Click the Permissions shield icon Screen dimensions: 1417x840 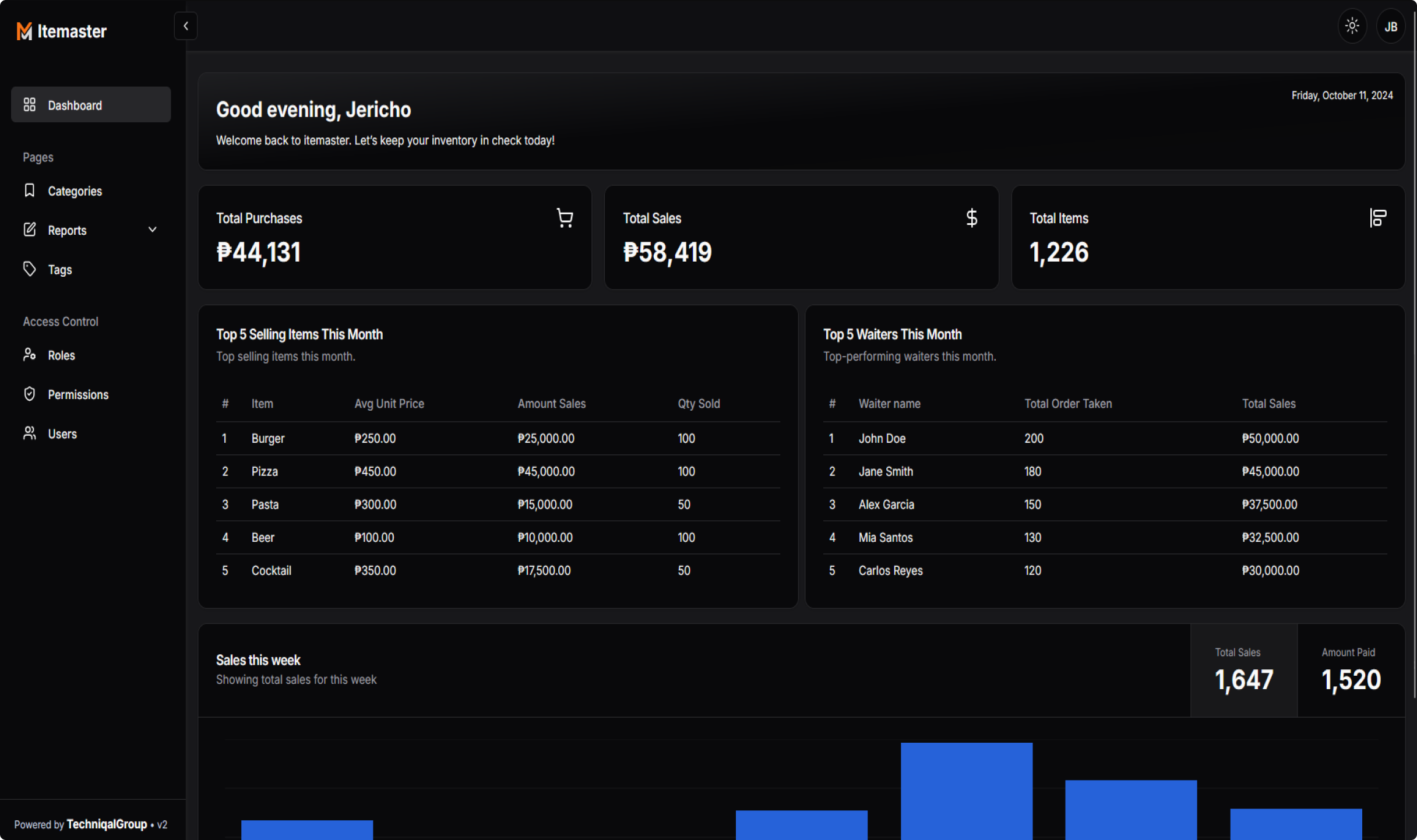(x=30, y=394)
